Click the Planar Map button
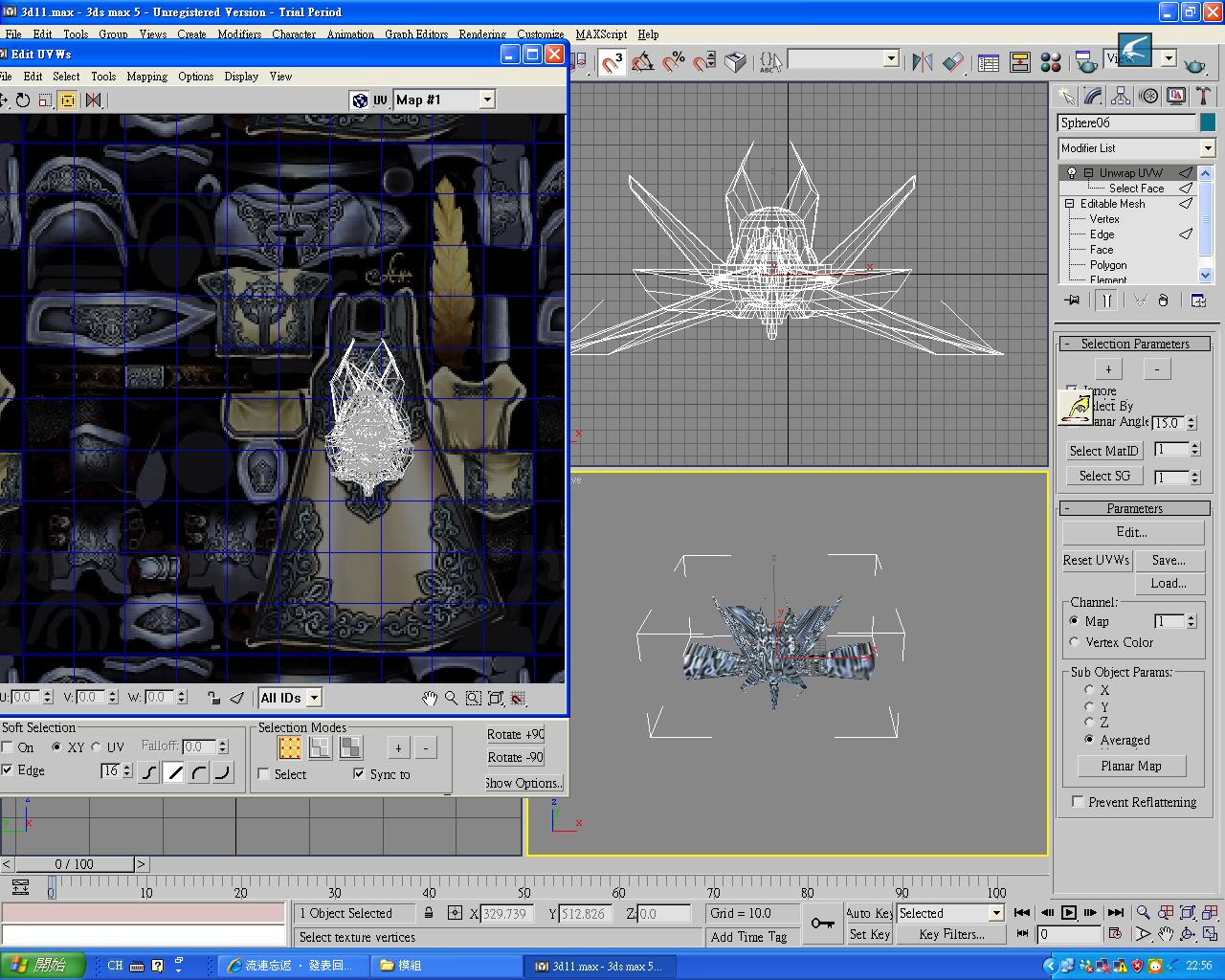The image size is (1225, 980). pyautogui.click(x=1130, y=766)
